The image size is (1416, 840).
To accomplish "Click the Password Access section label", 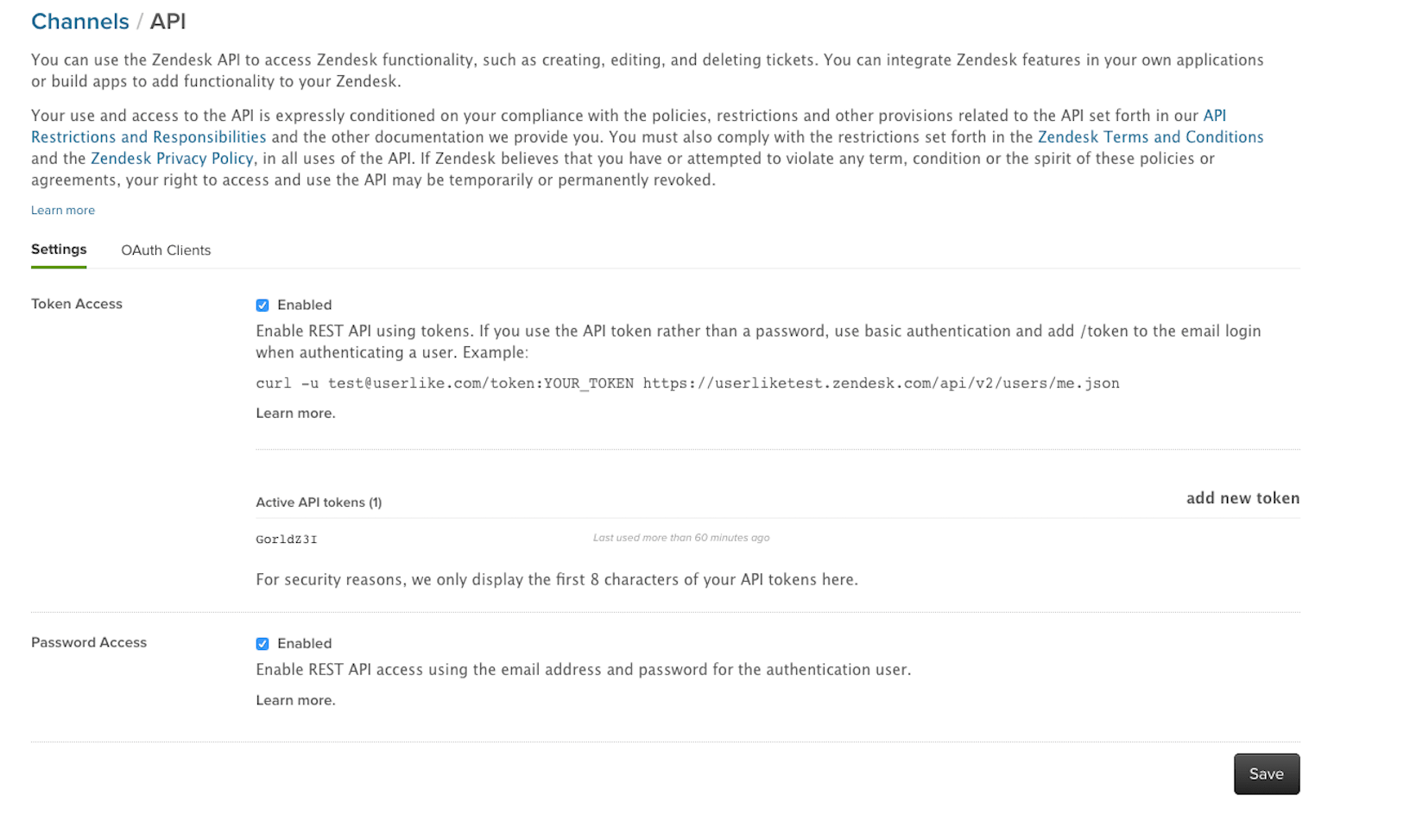I will click(x=89, y=642).
